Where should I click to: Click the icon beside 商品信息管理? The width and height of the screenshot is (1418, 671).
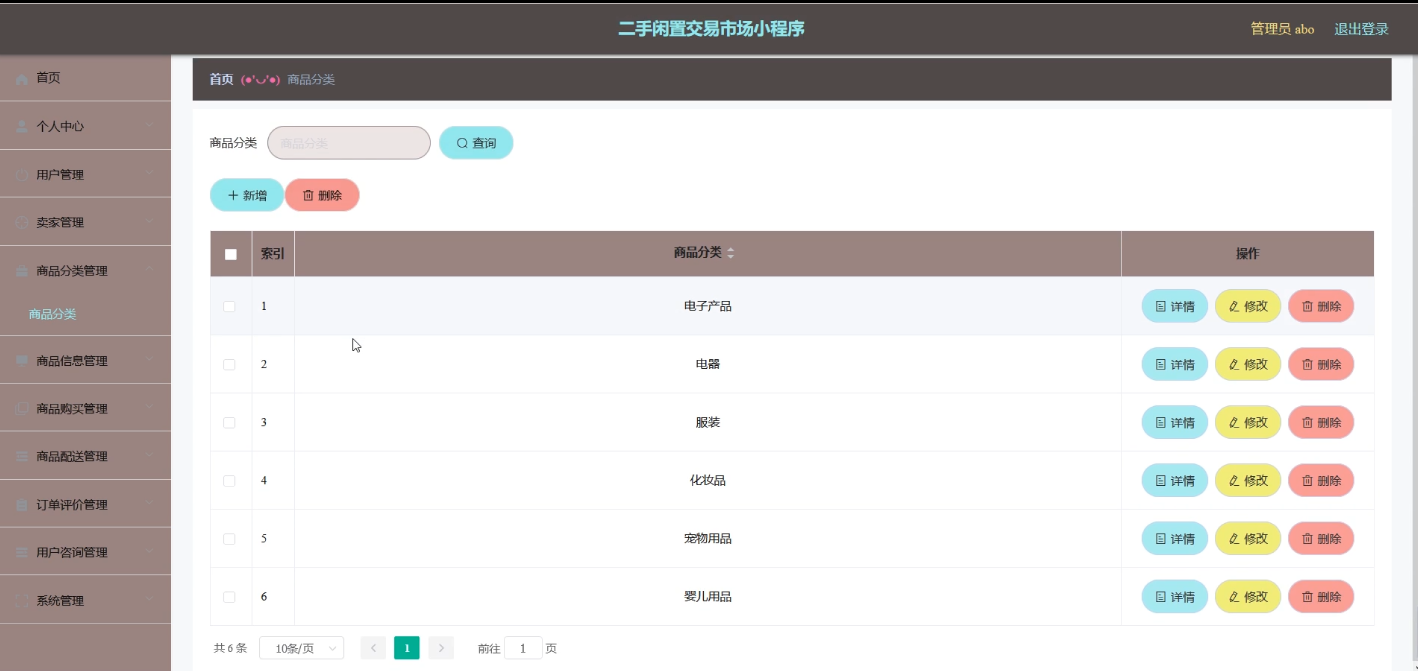(x=22, y=360)
